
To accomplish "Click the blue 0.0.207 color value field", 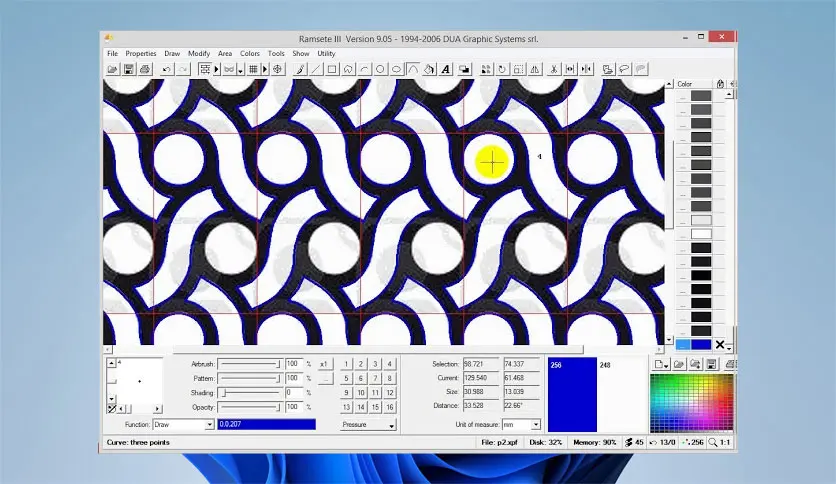I will pos(267,424).
